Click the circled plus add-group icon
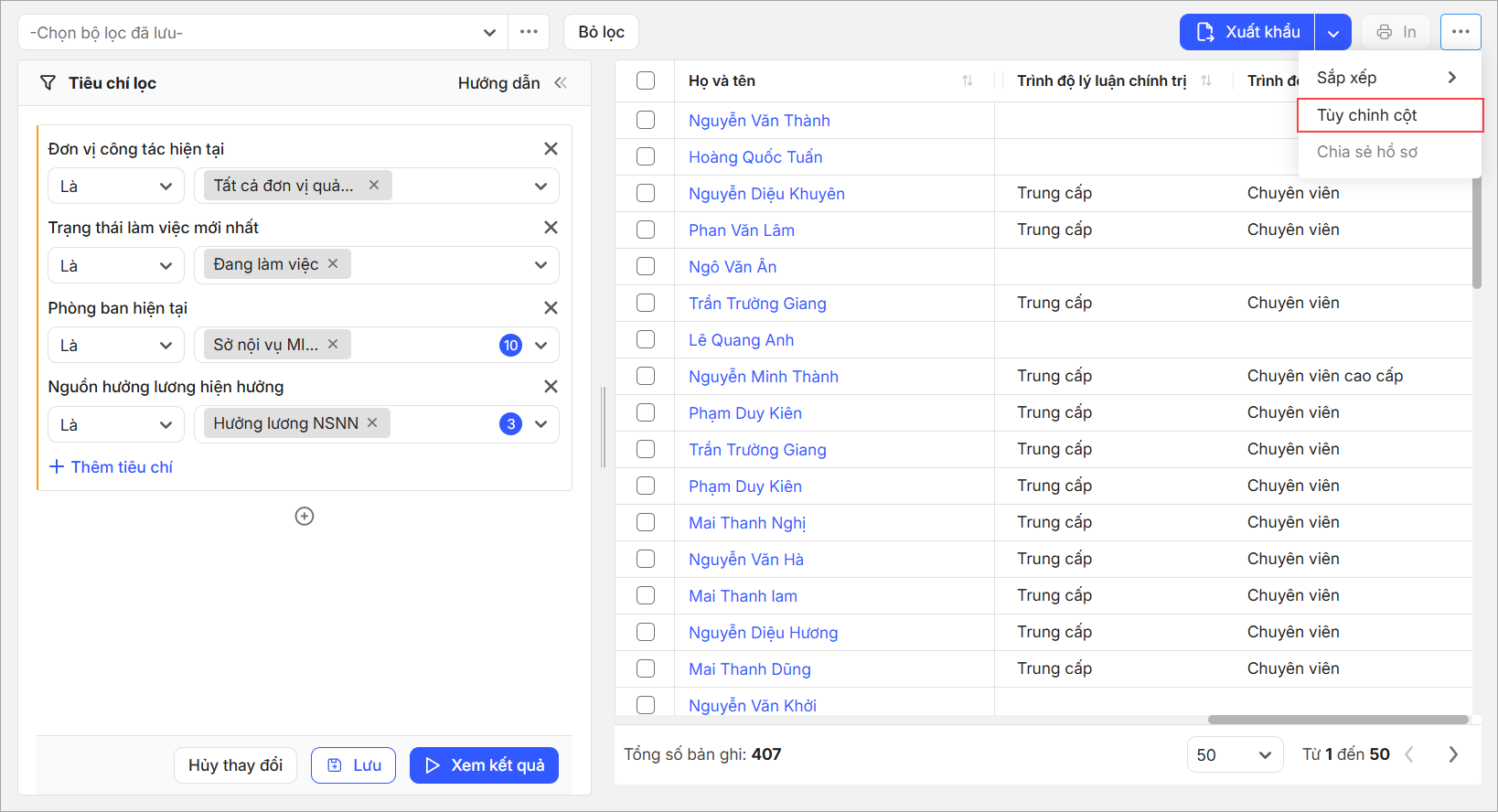 pos(305,517)
